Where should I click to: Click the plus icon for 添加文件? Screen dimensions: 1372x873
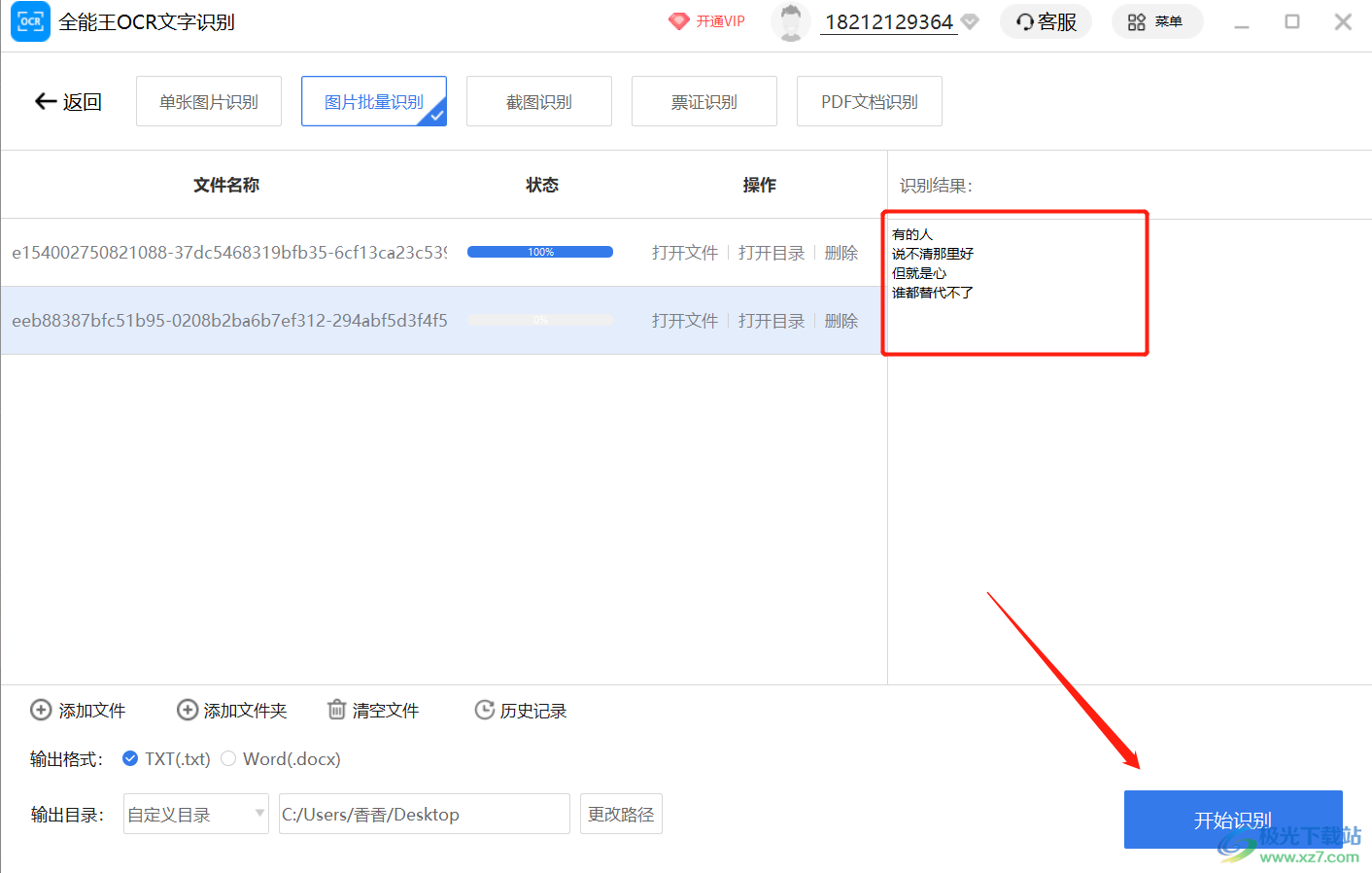tap(41, 711)
